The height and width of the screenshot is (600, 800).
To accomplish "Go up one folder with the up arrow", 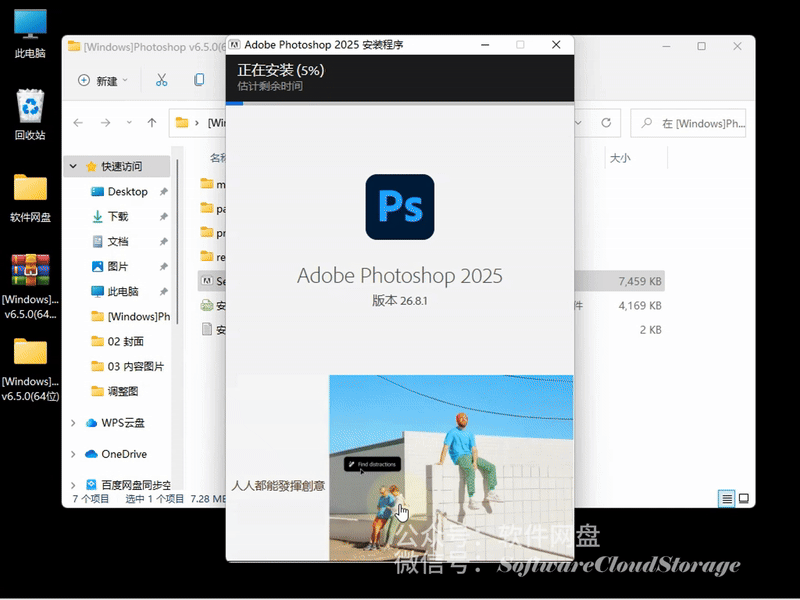I will [x=152, y=123].
